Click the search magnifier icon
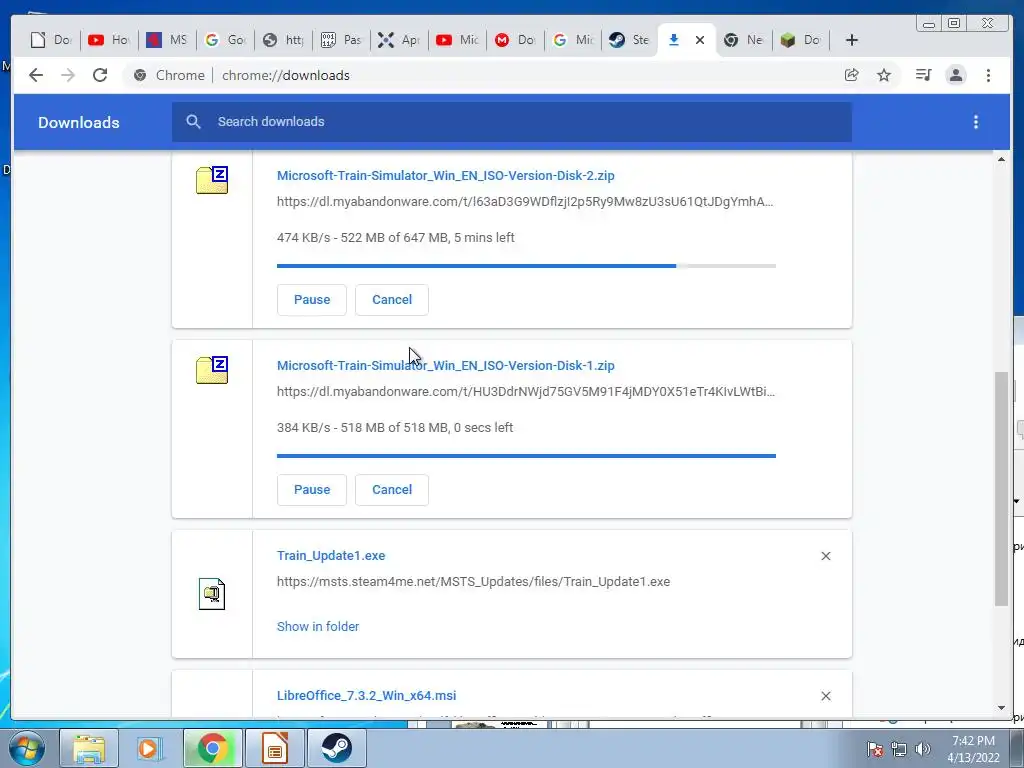 tap(193, 121)
